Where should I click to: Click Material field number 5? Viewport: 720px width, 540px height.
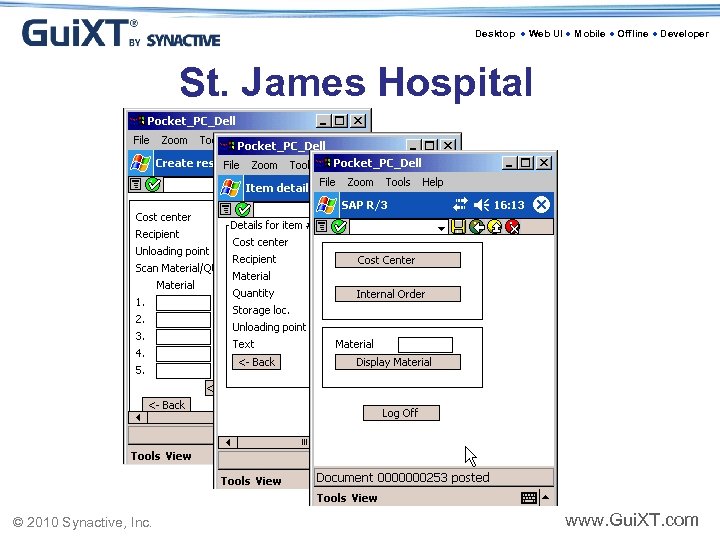point(183,371)
